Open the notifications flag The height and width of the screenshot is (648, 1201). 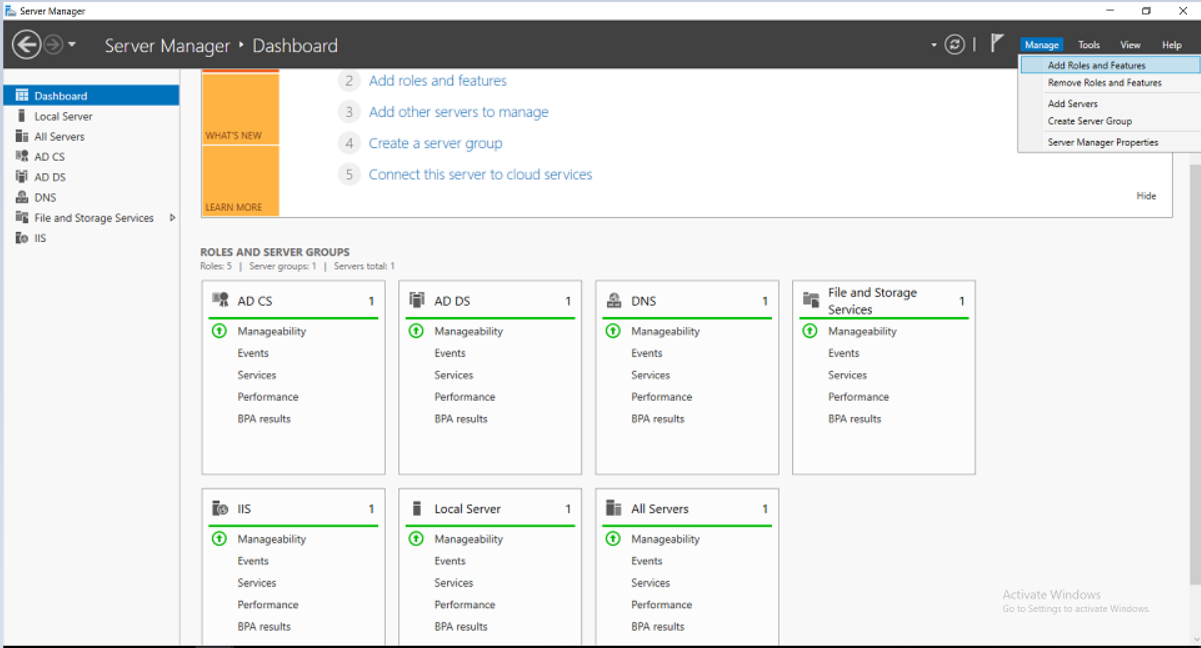[997, 43]
